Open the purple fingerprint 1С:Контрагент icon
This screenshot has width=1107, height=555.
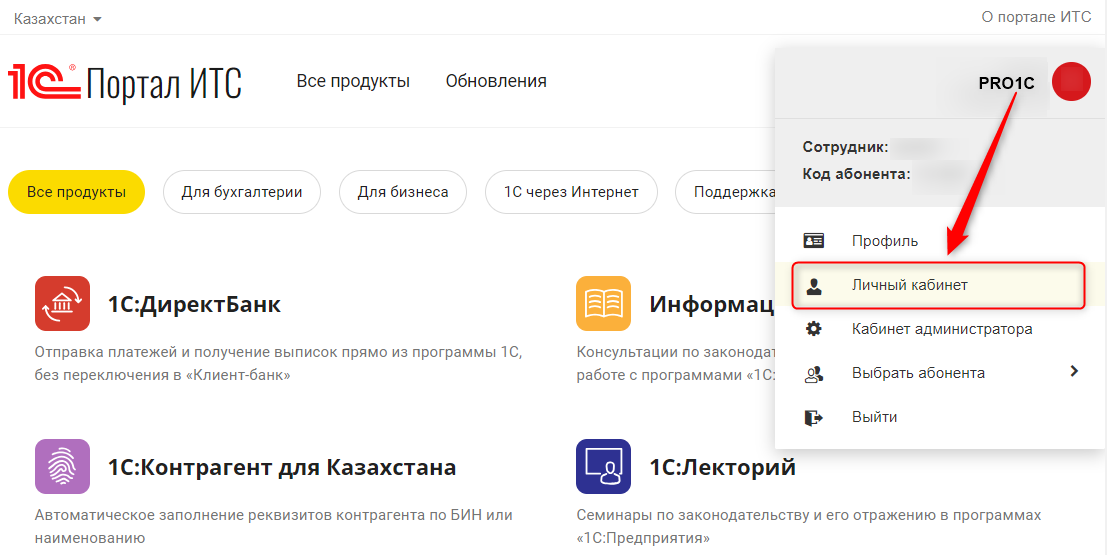[62, 467]
